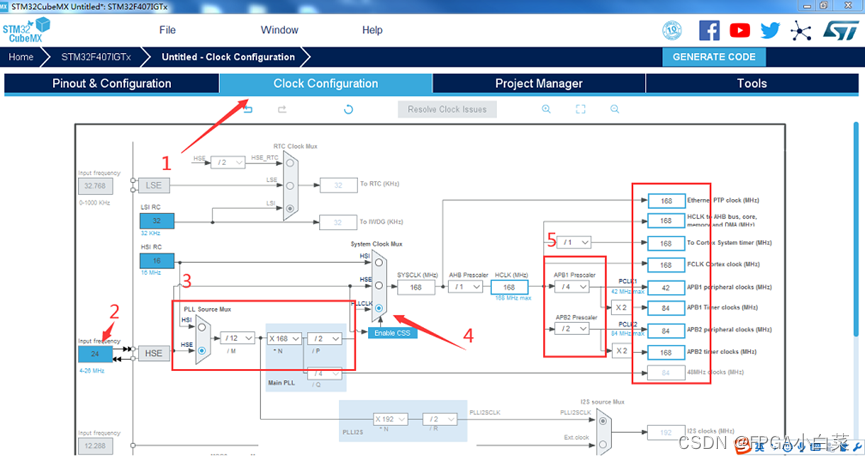Open the 10-year anniversary badge icon

coord(672,30)
